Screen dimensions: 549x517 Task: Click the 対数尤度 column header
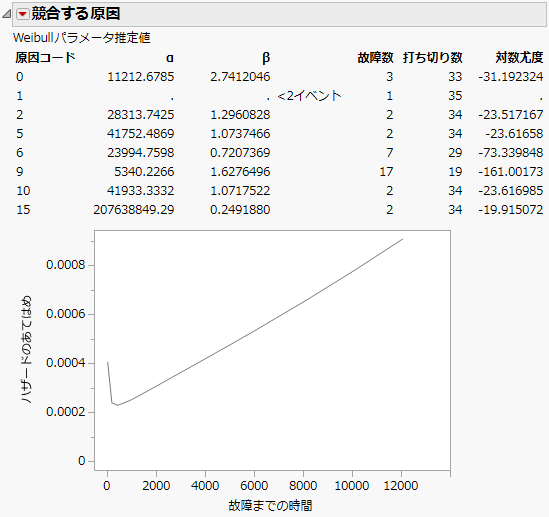(519, 57)
